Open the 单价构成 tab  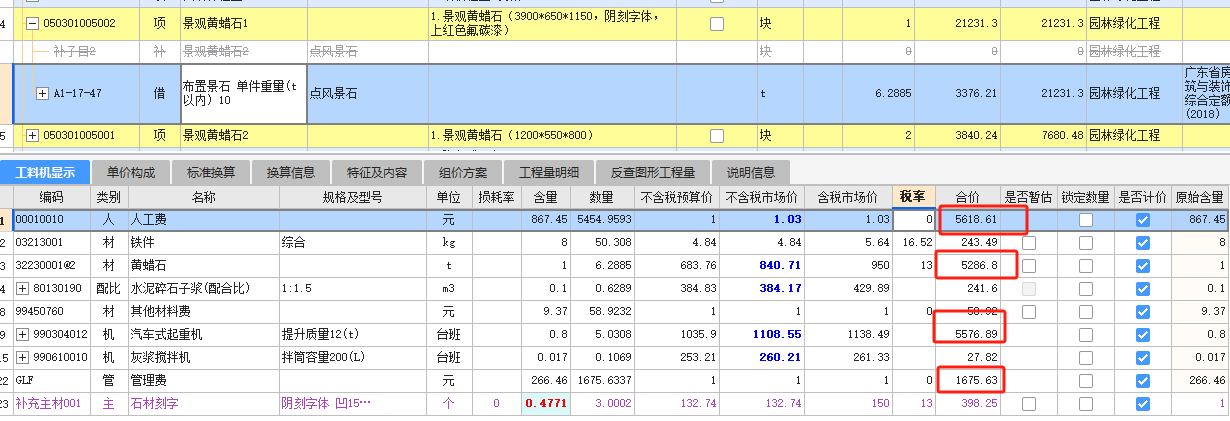click(x=131, y=172)
